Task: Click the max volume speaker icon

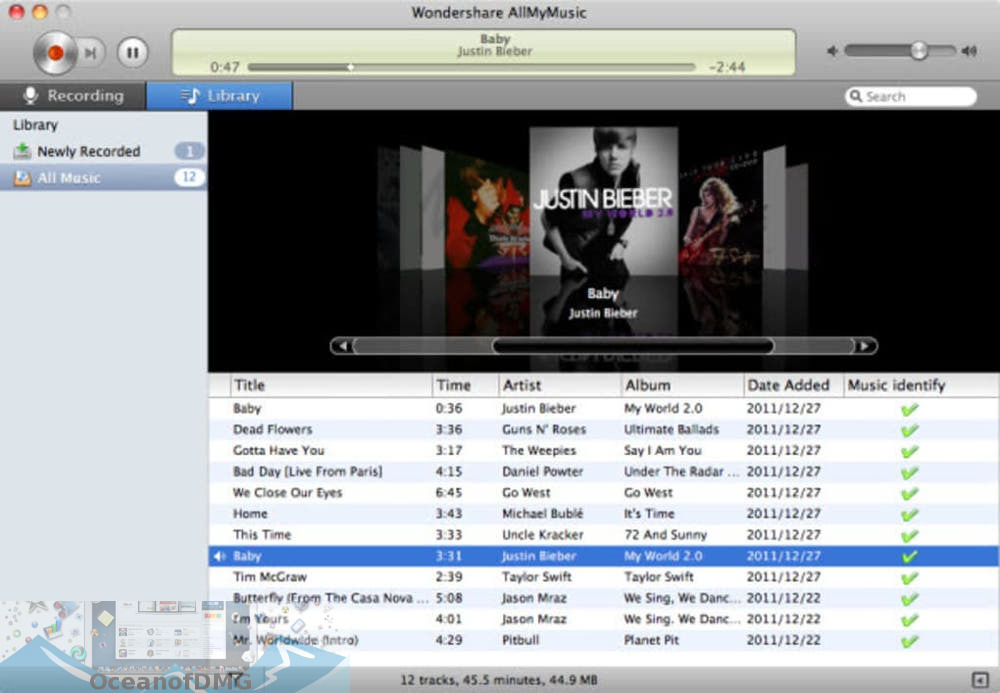Action: [x=969, y=51]
